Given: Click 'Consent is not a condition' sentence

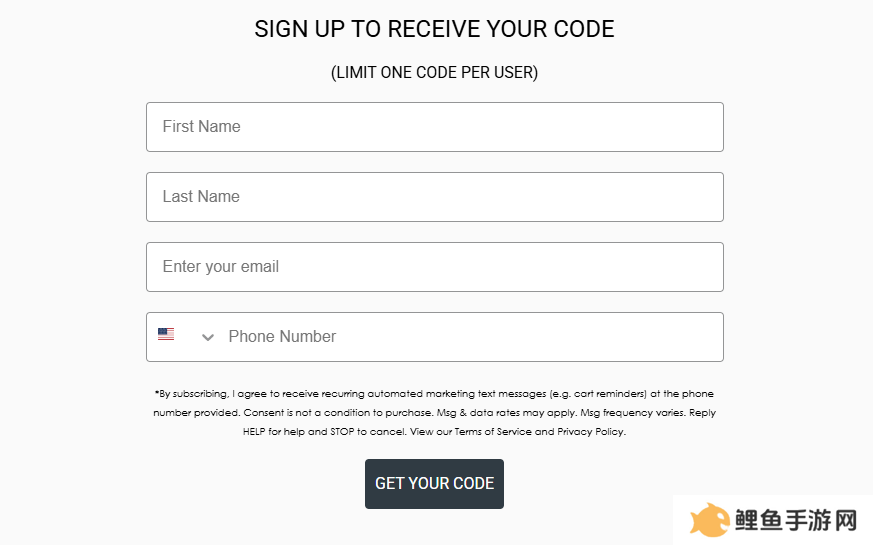Looking at the screenshot, I should pos(338,413).
